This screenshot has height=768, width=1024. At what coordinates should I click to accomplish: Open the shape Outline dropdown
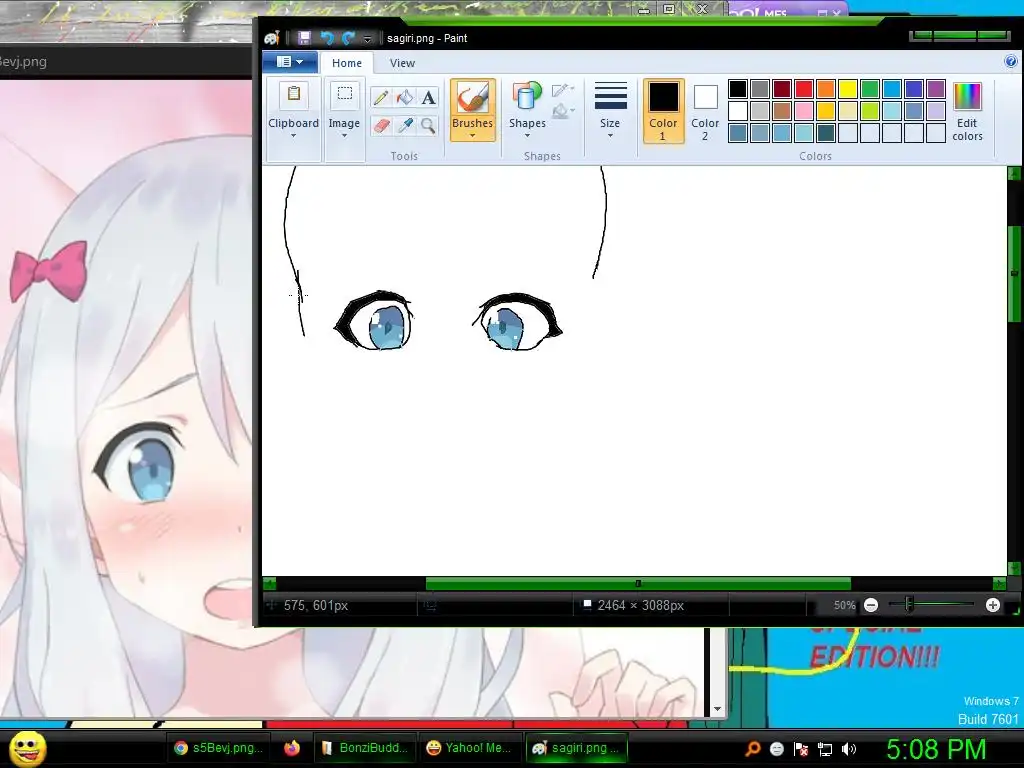(563, 89)
